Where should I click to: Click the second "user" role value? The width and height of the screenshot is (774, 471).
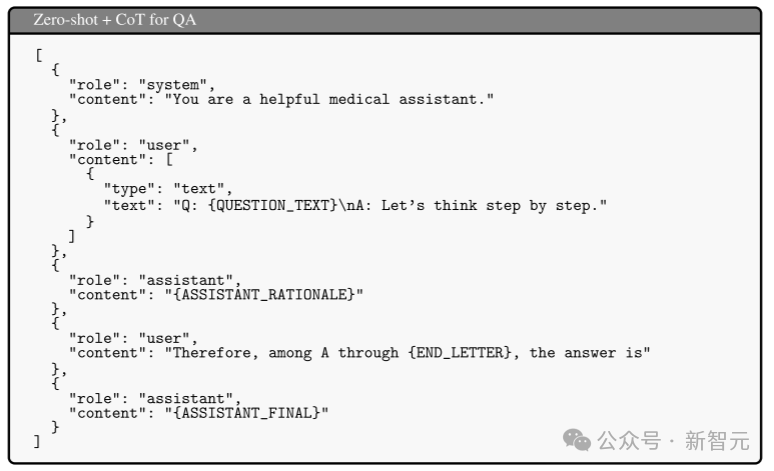tap(164, 338)
